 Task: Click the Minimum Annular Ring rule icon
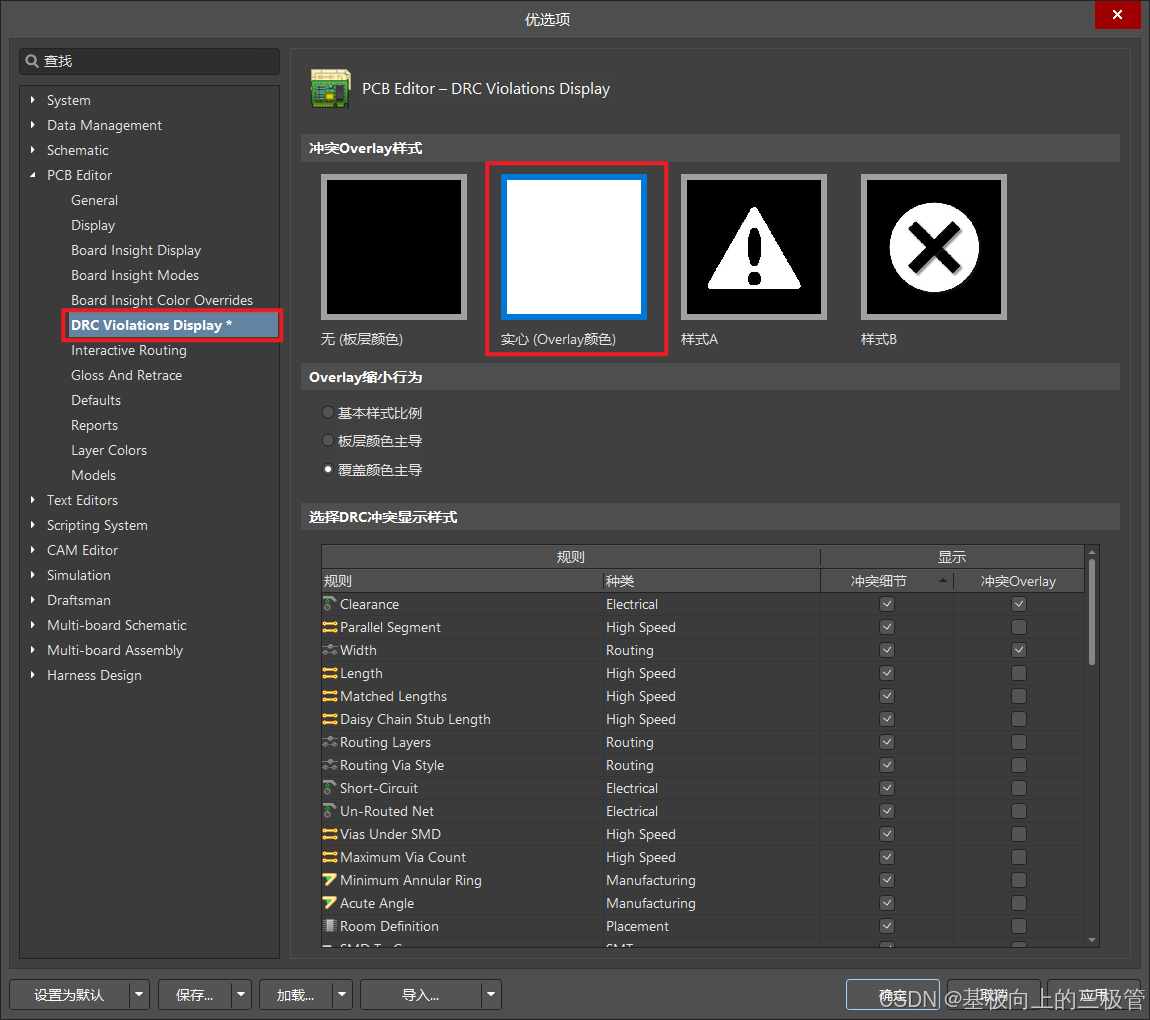click(x=330, y=880)
